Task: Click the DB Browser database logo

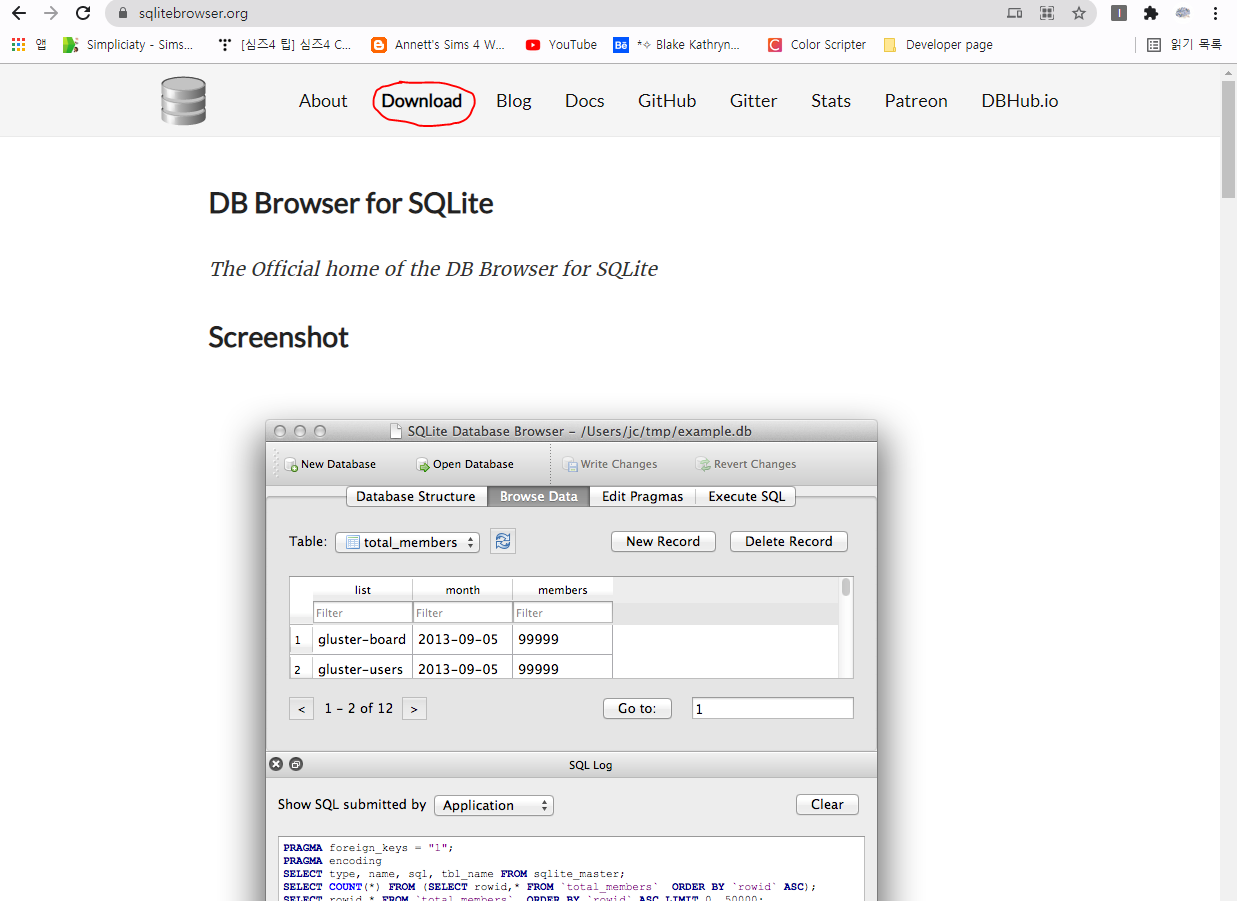Action: pyautogui.click(x=183, y=100)
